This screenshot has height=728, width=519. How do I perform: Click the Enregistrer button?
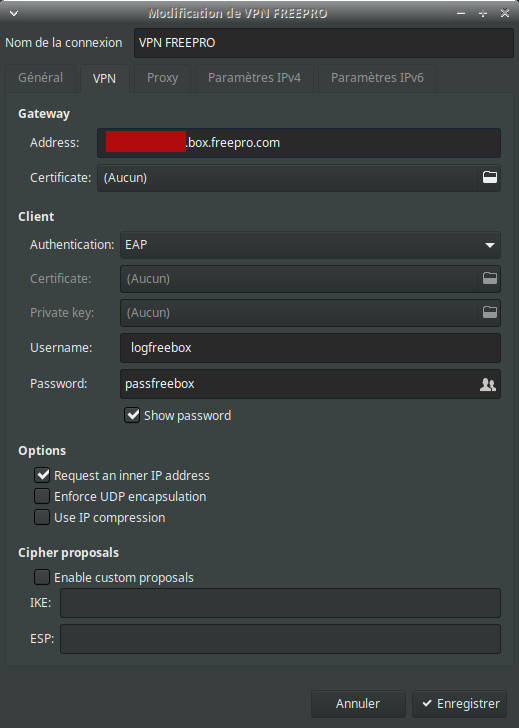[460, 704]
